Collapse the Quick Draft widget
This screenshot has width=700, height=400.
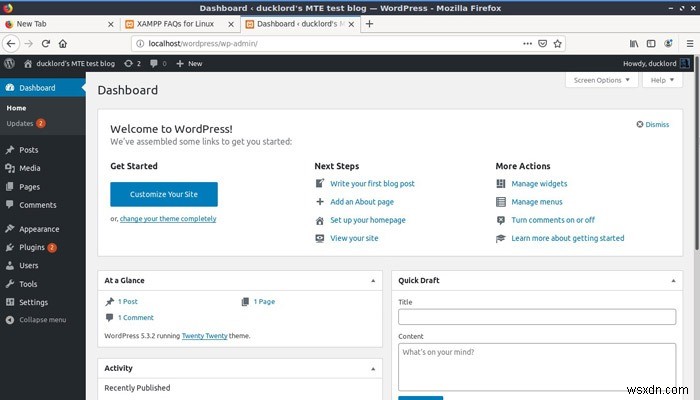pos(673,281)
